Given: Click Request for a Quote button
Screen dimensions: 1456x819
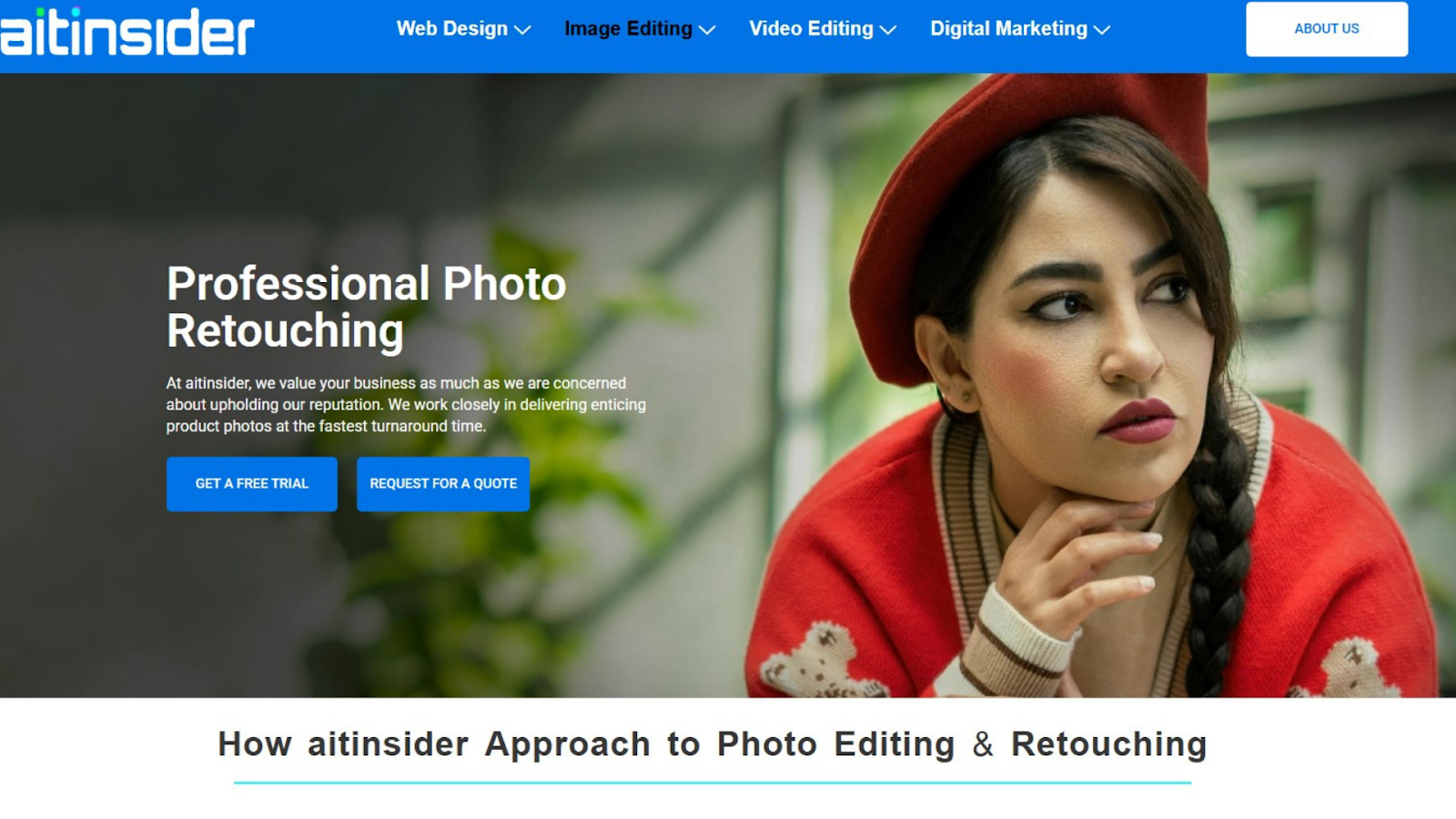Looking at the screenshot, I should click(443, 484).
